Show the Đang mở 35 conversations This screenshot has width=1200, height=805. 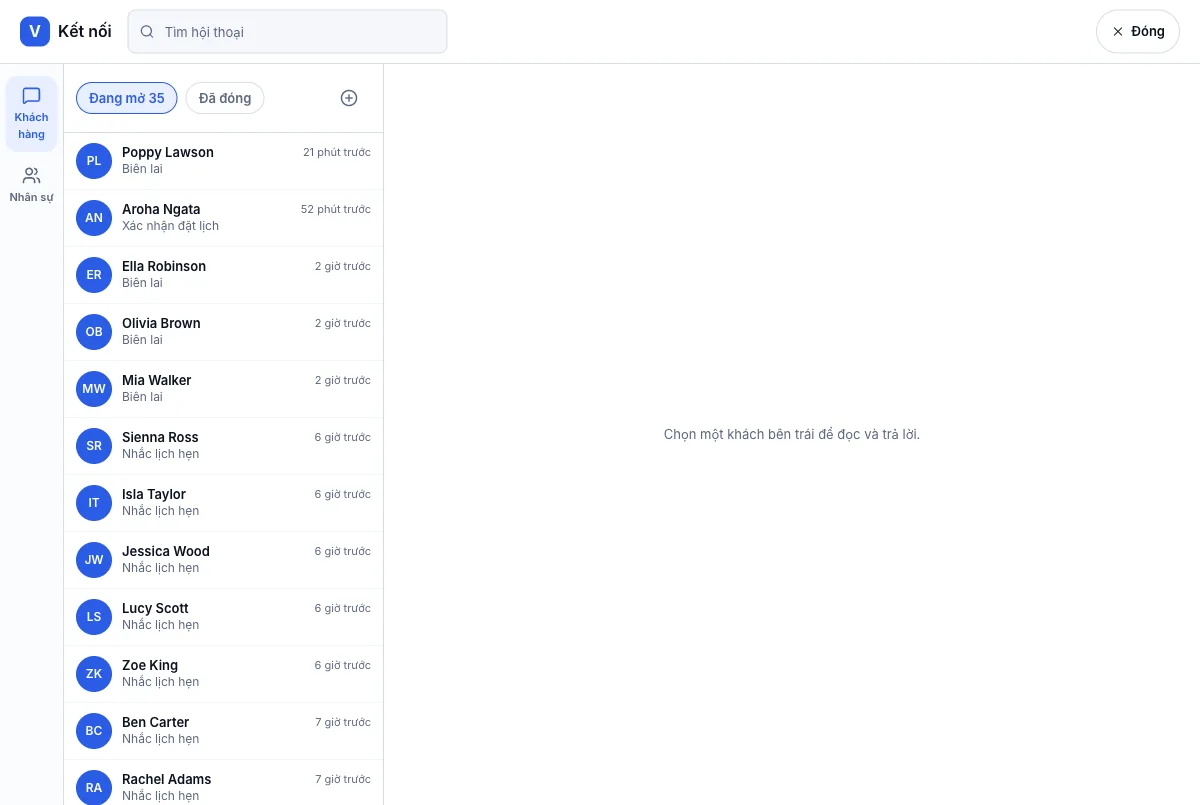[127, 98]
